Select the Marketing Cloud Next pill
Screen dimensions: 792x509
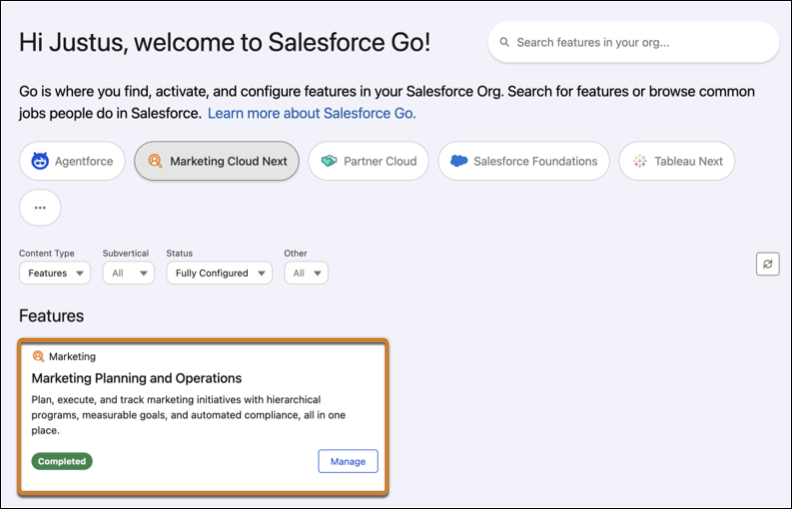coord(217,161)
